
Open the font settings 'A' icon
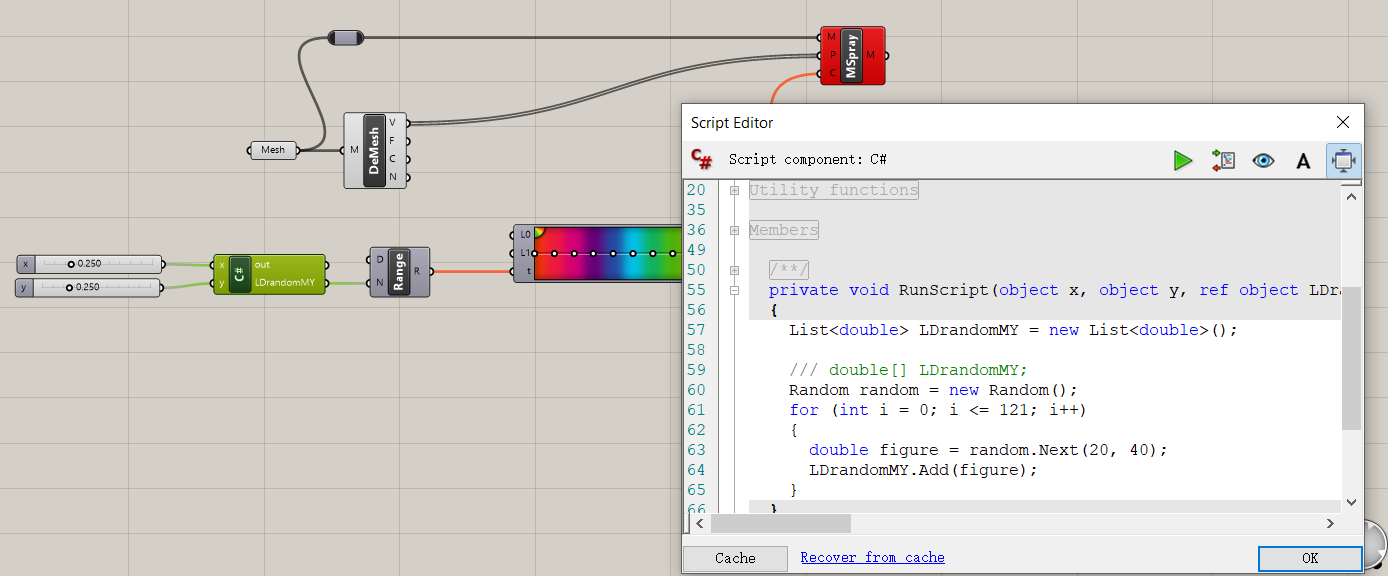coord(1303,160)
